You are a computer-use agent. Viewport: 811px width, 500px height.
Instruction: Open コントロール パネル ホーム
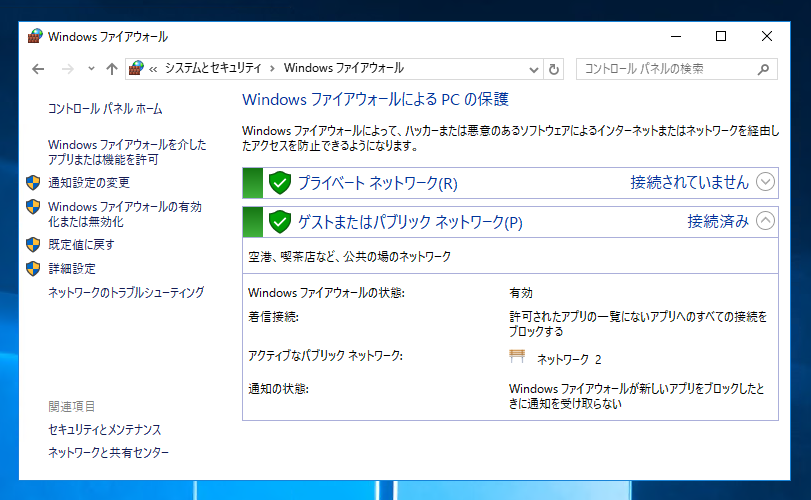pyautogui.click(x=105, y=109)
